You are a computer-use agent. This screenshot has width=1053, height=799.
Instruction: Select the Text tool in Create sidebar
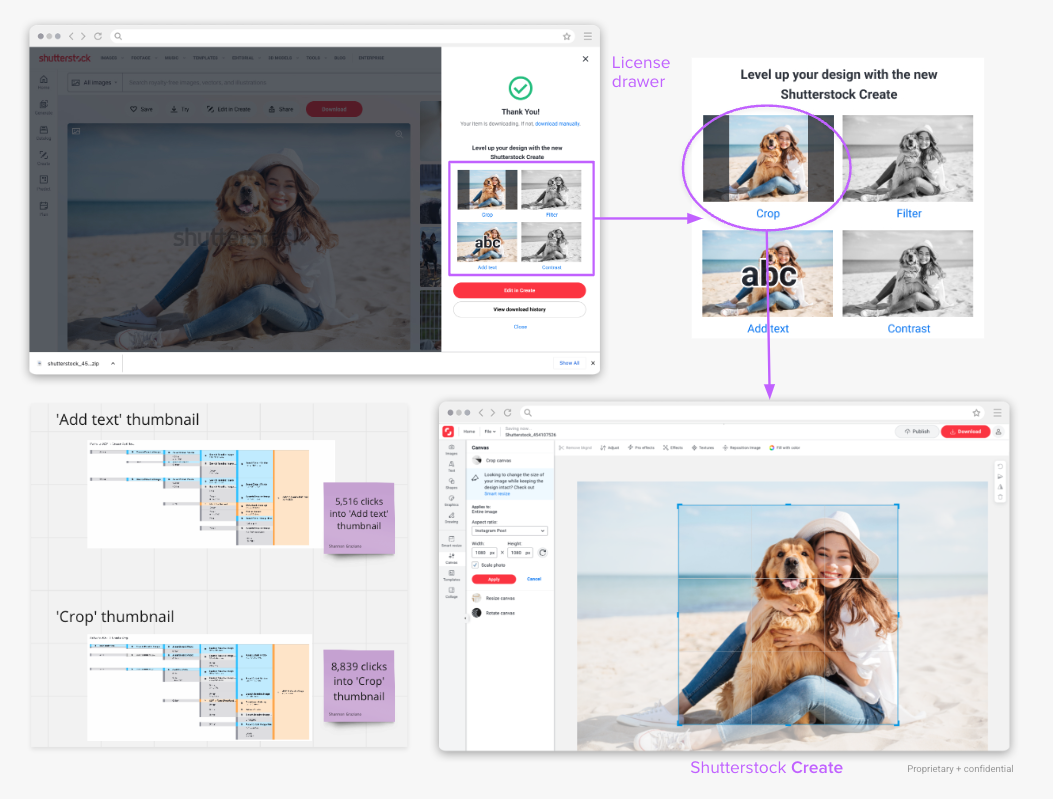point(451,467)
